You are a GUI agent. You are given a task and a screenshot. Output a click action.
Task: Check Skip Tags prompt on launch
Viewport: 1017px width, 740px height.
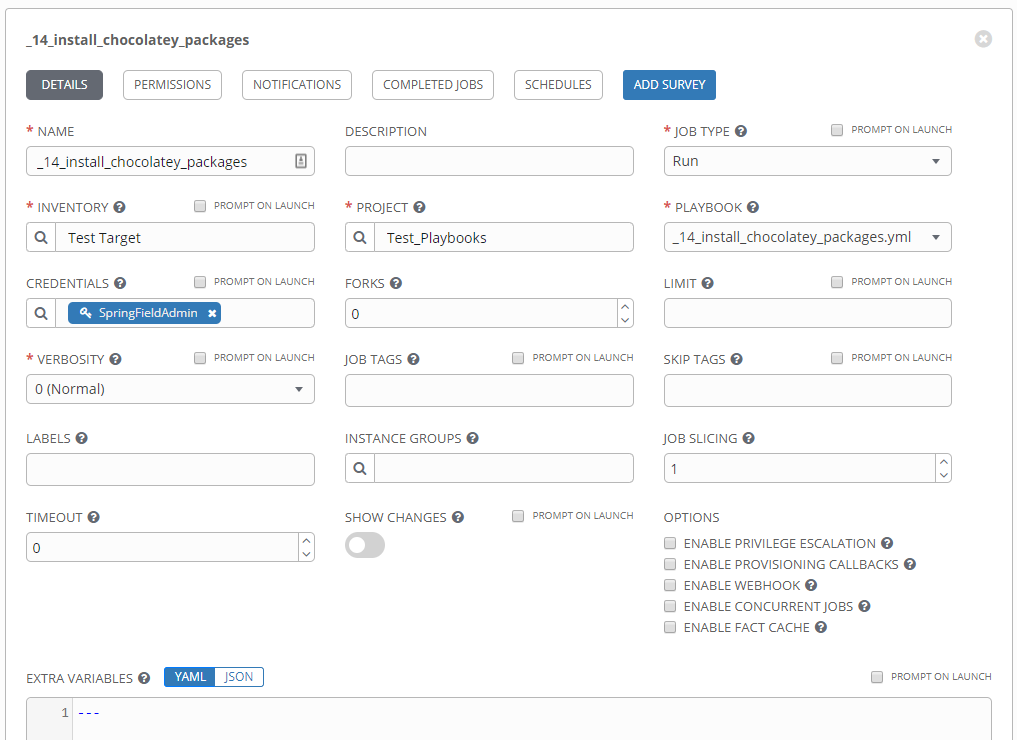click(837, 357)
